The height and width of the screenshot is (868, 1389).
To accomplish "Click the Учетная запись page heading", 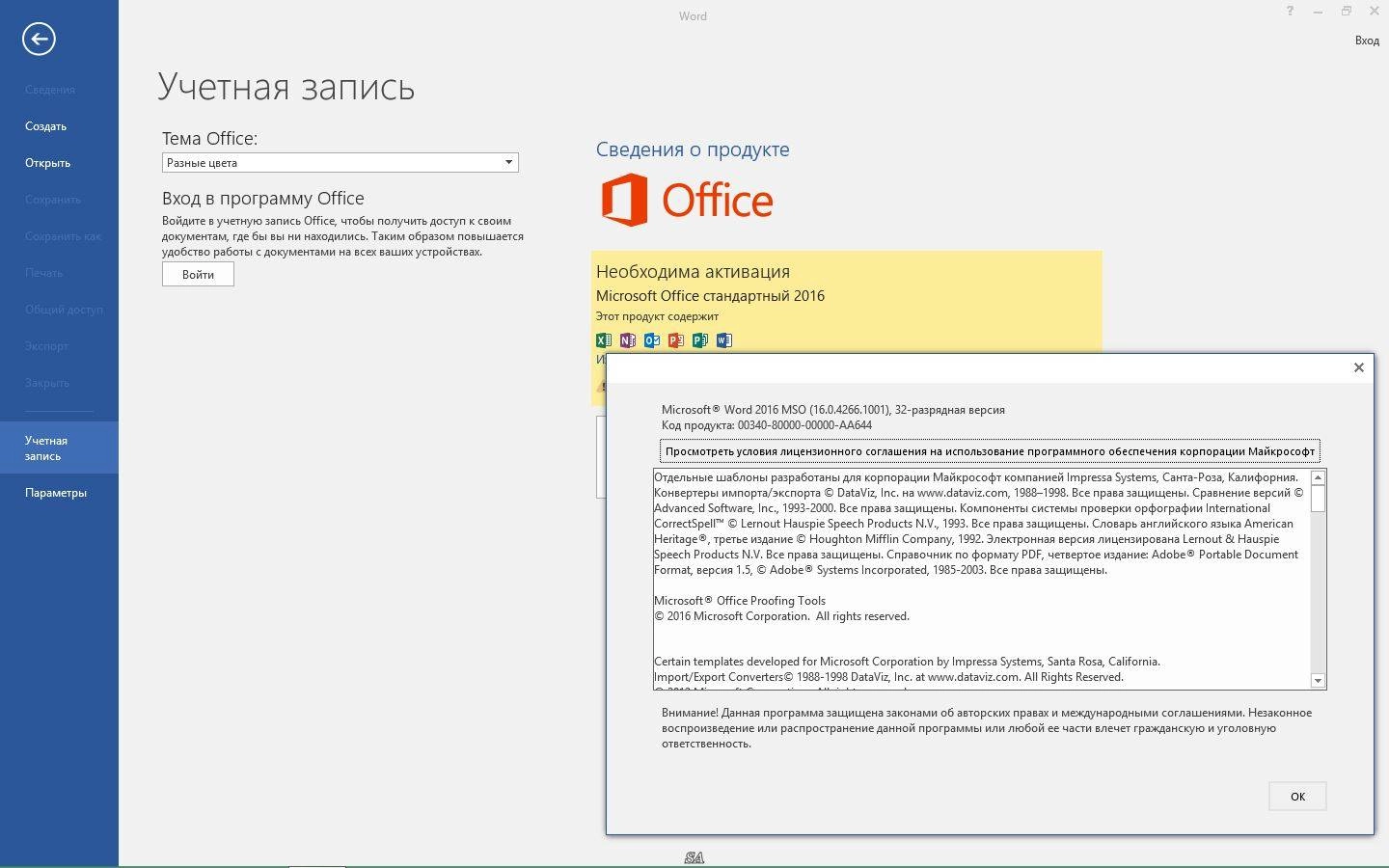I will click(x=286, y=87).
